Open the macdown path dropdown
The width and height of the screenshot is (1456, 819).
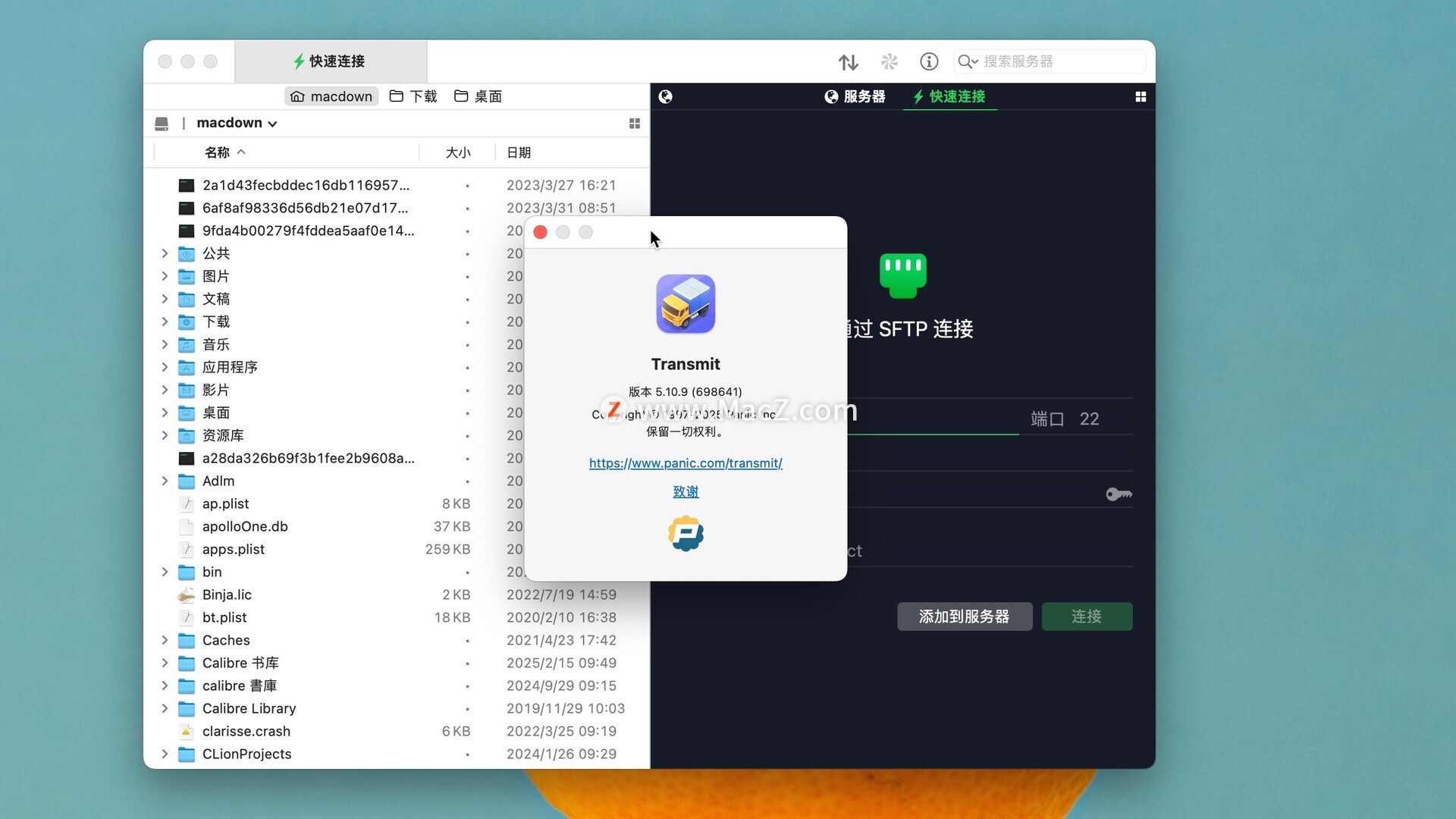237,123
